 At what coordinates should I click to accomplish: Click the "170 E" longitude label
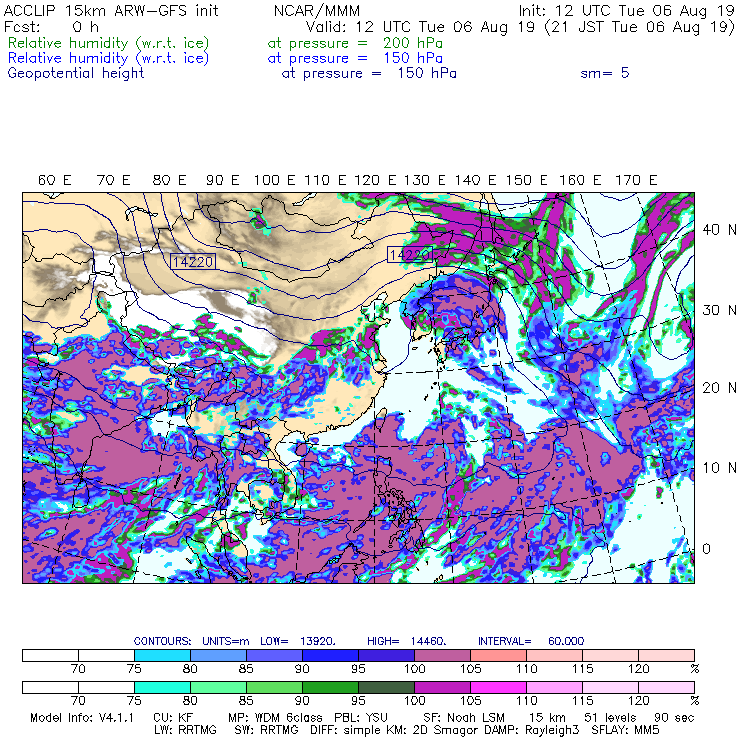click(636, 180)
